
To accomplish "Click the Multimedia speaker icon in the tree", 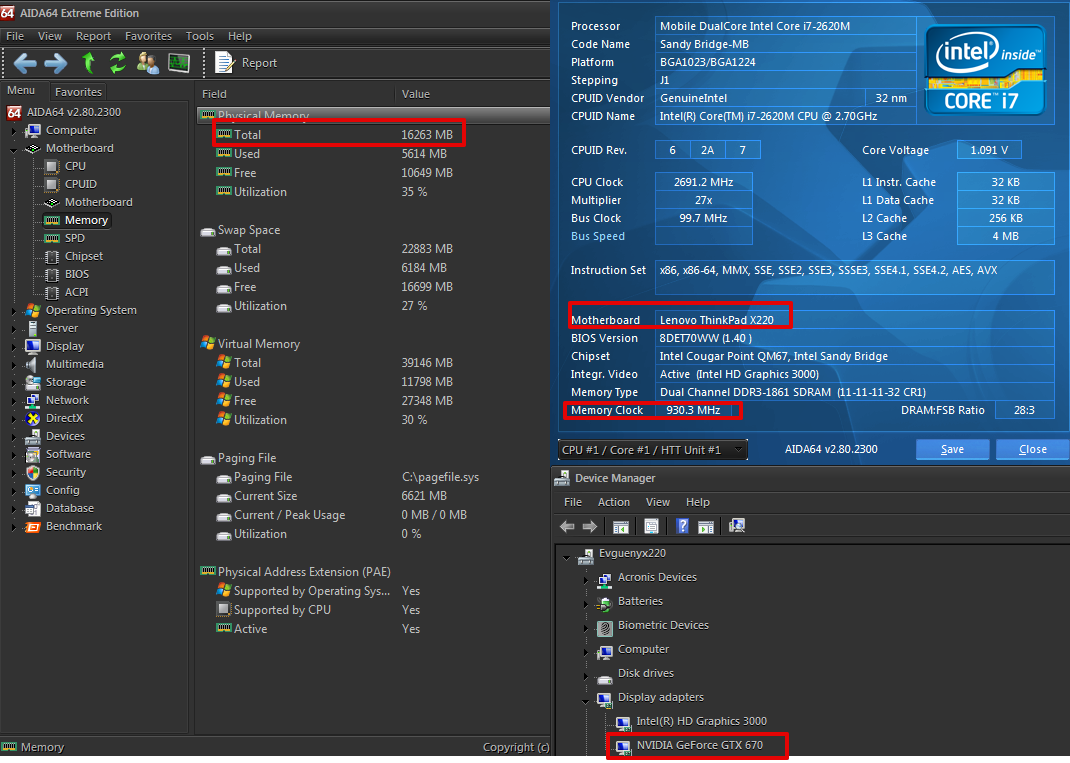I will point(32,364).
